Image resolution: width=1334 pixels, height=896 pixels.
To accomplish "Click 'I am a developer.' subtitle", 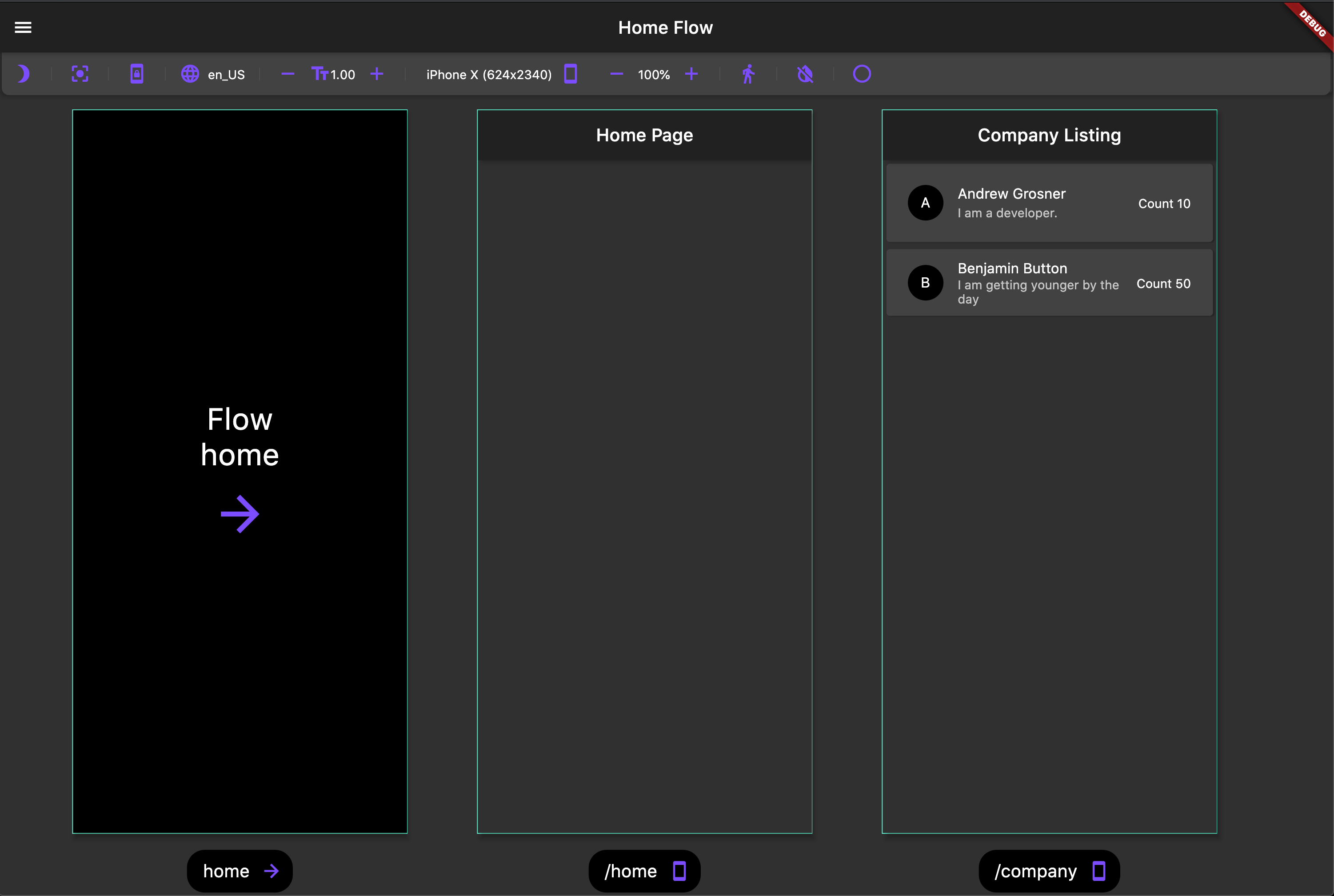I will 1007,213.
